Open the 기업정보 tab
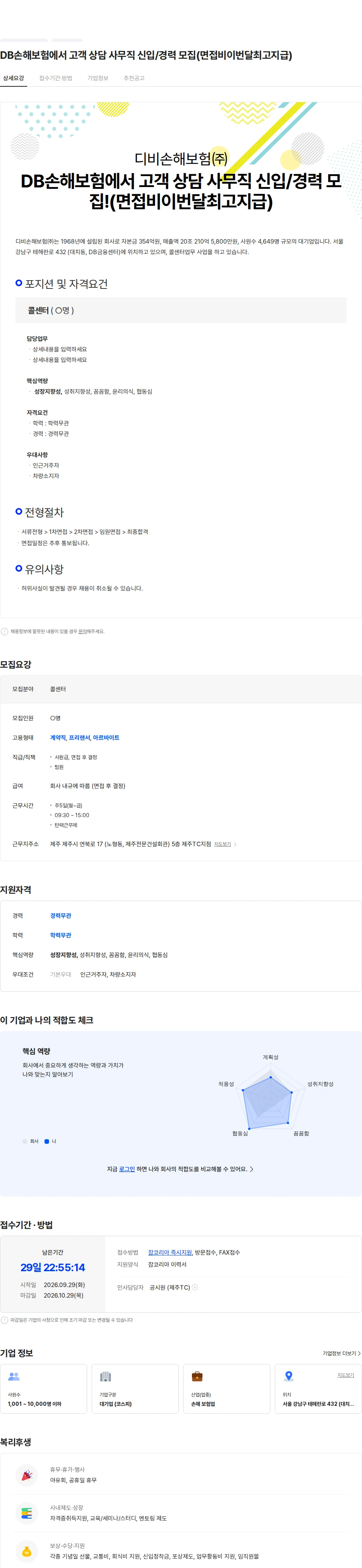Screen dimensions: 362x1568 pos(98,78)
